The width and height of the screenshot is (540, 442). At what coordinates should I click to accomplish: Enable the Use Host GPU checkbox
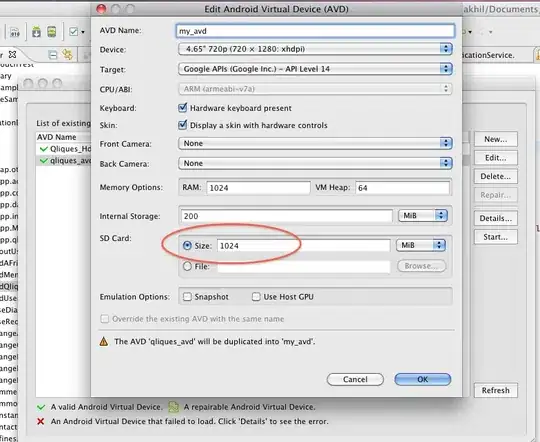coord(256,297)
